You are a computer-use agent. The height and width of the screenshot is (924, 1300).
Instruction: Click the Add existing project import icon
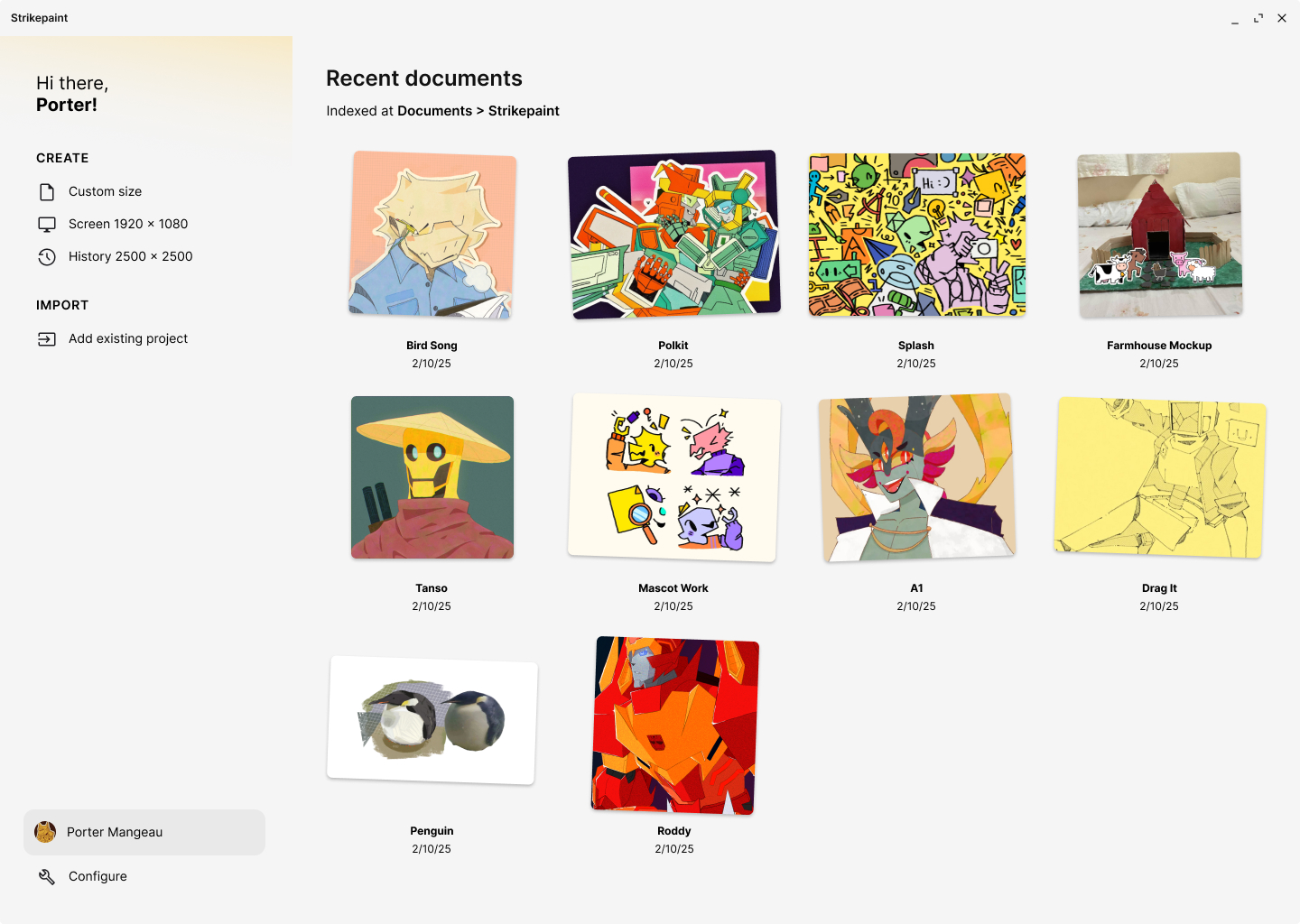[47, 339]
